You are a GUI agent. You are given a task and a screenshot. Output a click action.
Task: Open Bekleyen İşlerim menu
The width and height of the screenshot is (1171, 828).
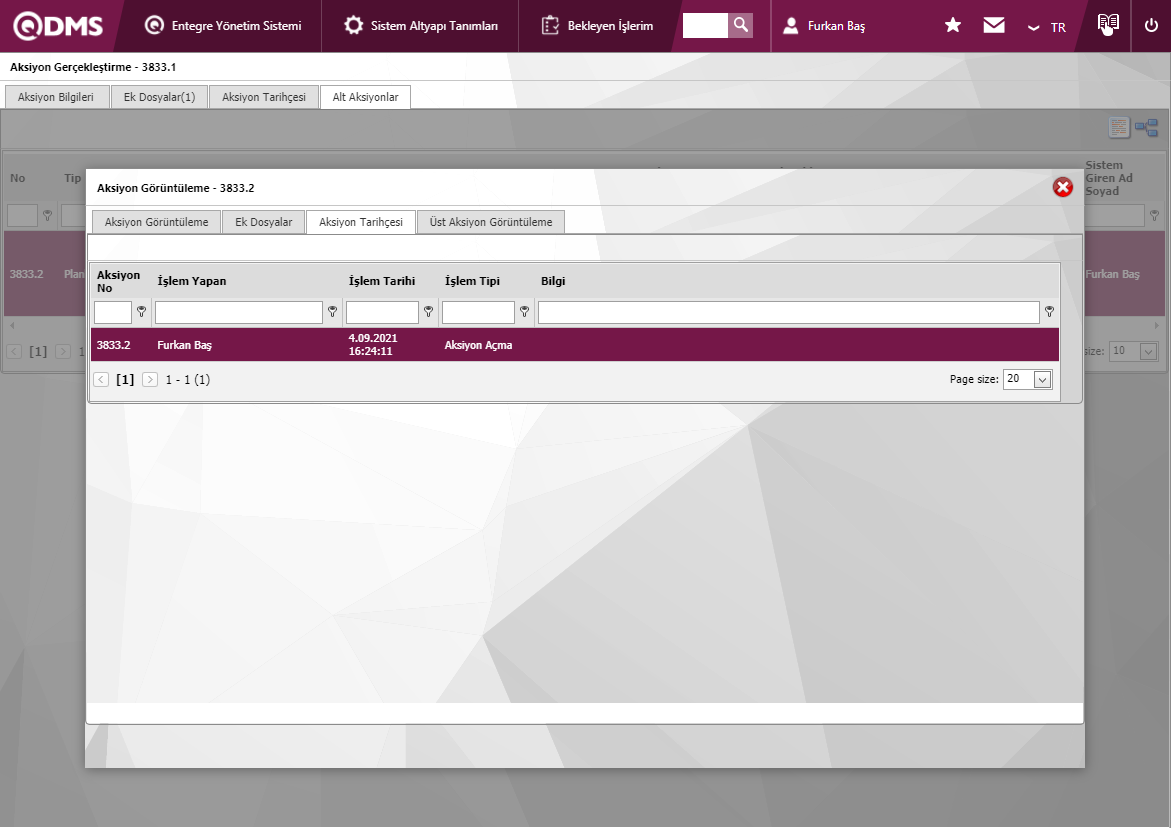[x=597, y=25]
